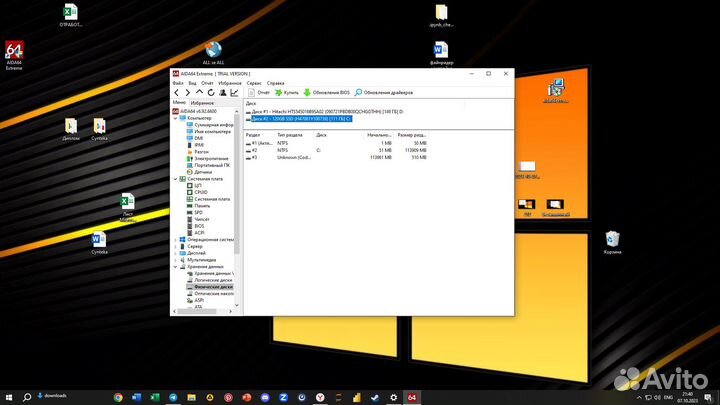Screen dimensions: 720x405
Task: Open the Справка menu
Action: pos(276,83)
